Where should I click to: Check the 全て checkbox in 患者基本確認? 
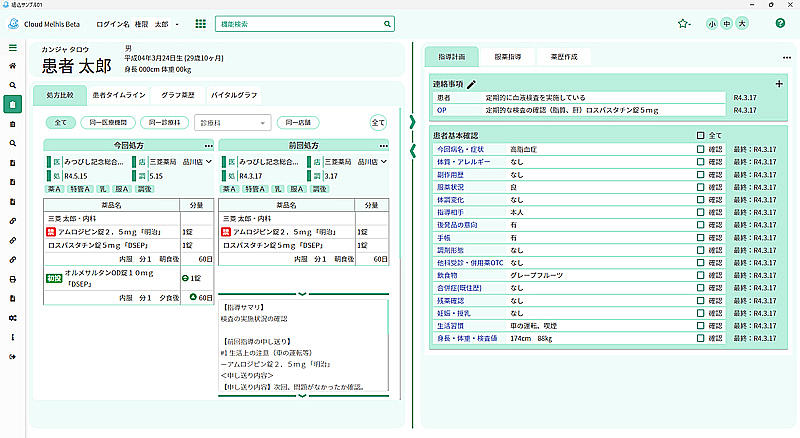700,134
